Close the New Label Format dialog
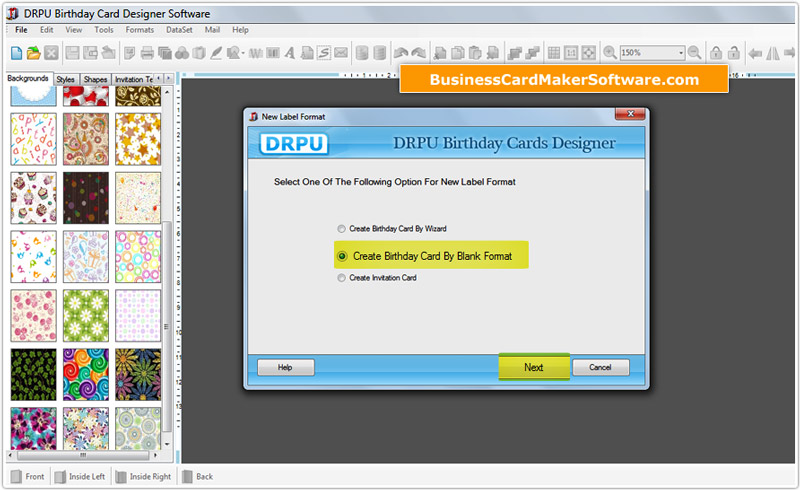The width and height of the screenshot is (800, 490). click(630, 114)
